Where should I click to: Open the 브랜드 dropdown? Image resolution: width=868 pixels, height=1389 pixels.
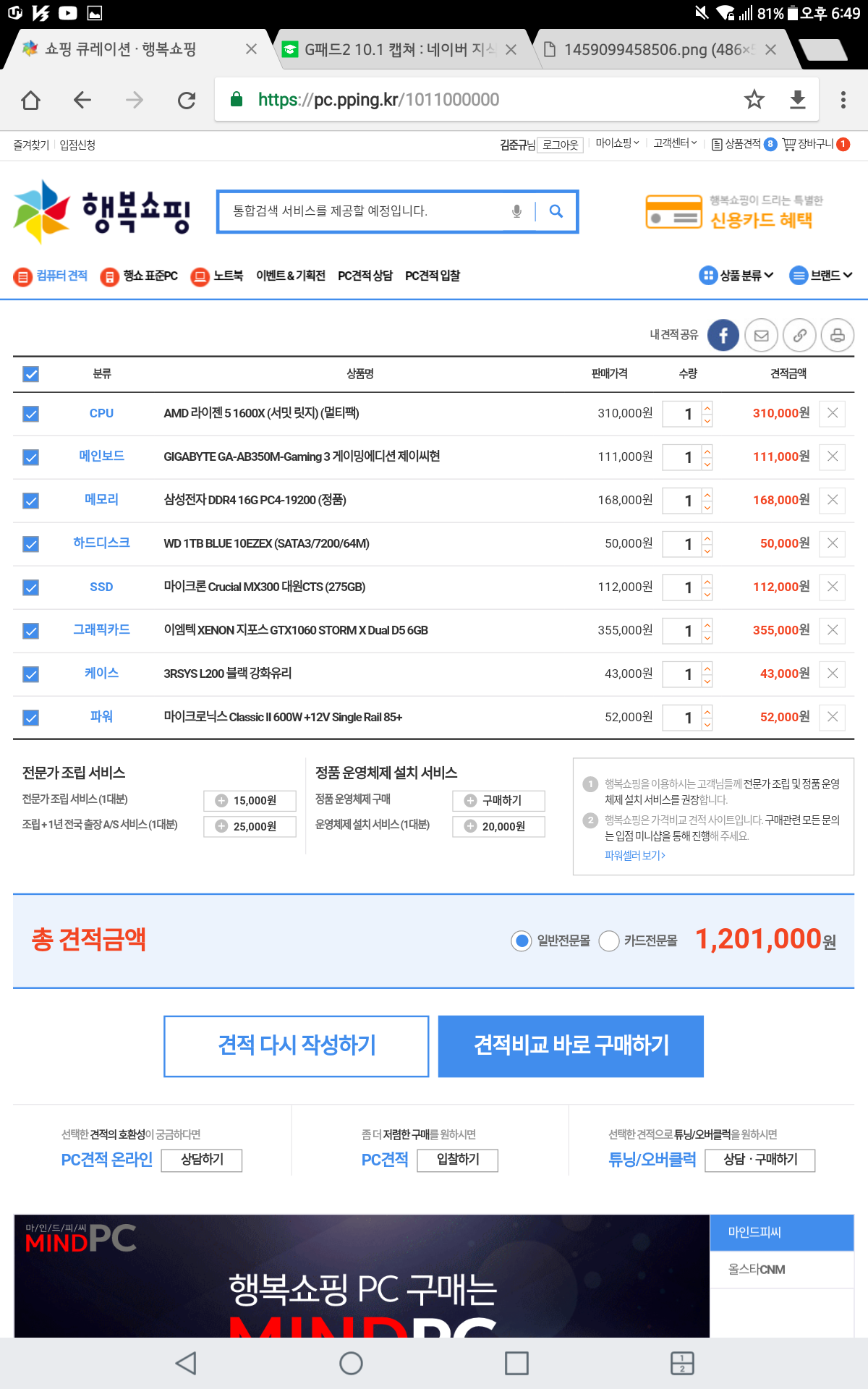[x=821, y=276]
